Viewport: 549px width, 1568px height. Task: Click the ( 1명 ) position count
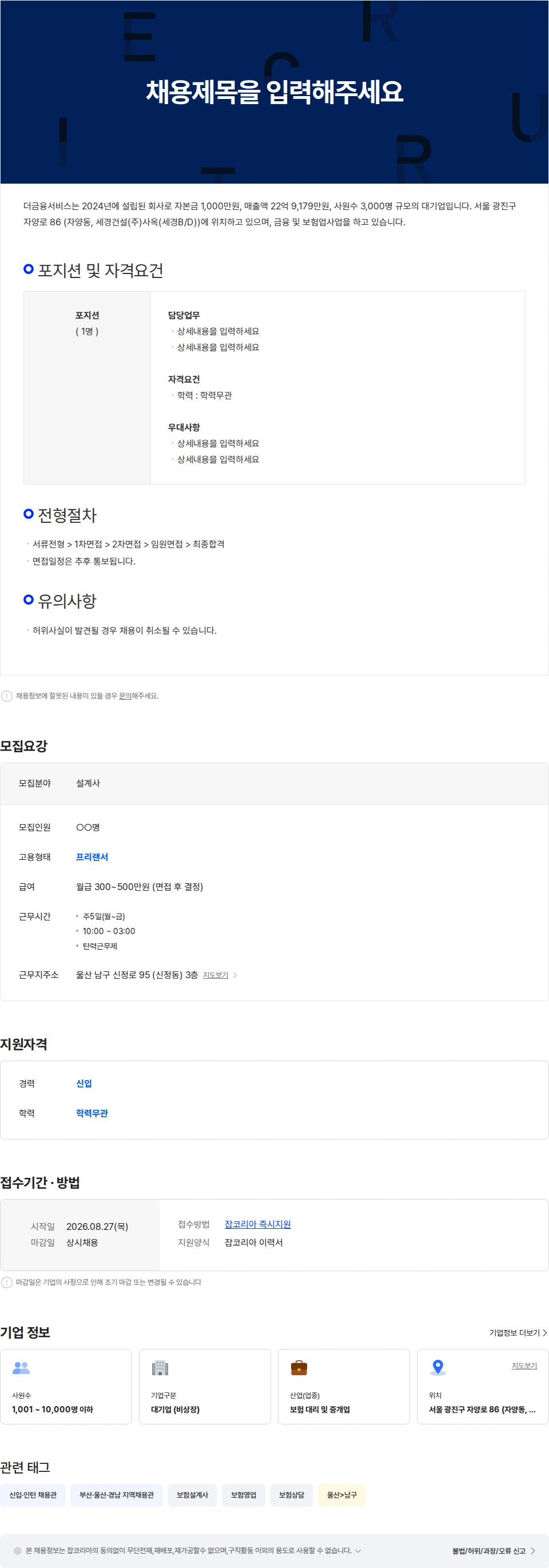pos(87,331)
